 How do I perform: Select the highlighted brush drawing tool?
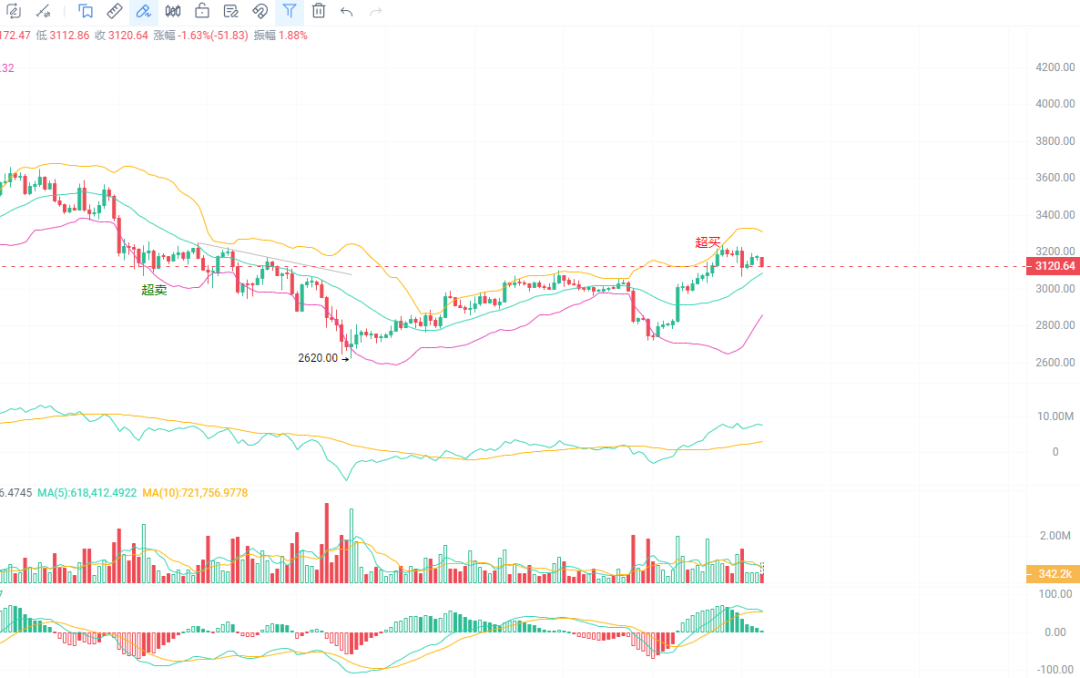[143, 12]
